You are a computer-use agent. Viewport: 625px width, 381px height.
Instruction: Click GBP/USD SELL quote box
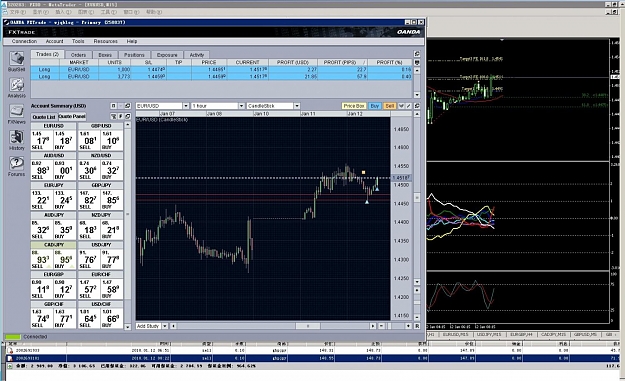click(90, 140)
